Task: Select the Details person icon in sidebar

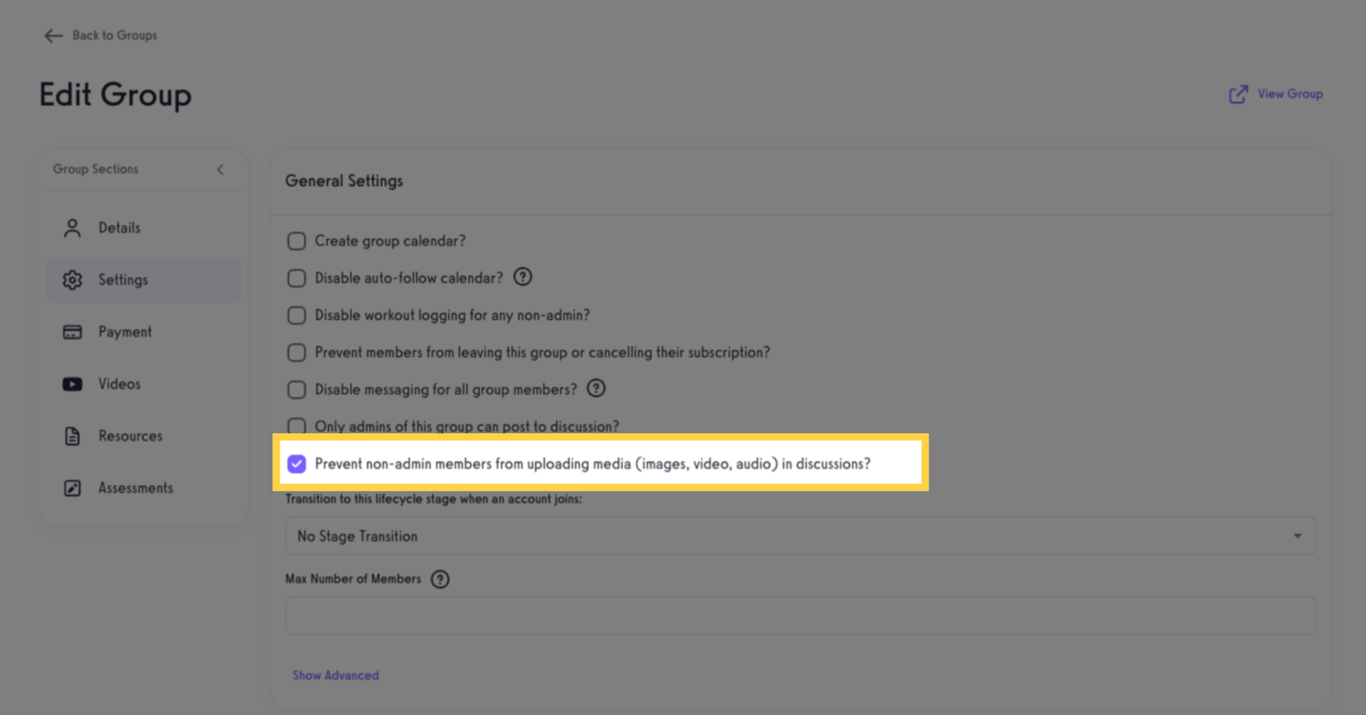Action: (x=70, y=227)
